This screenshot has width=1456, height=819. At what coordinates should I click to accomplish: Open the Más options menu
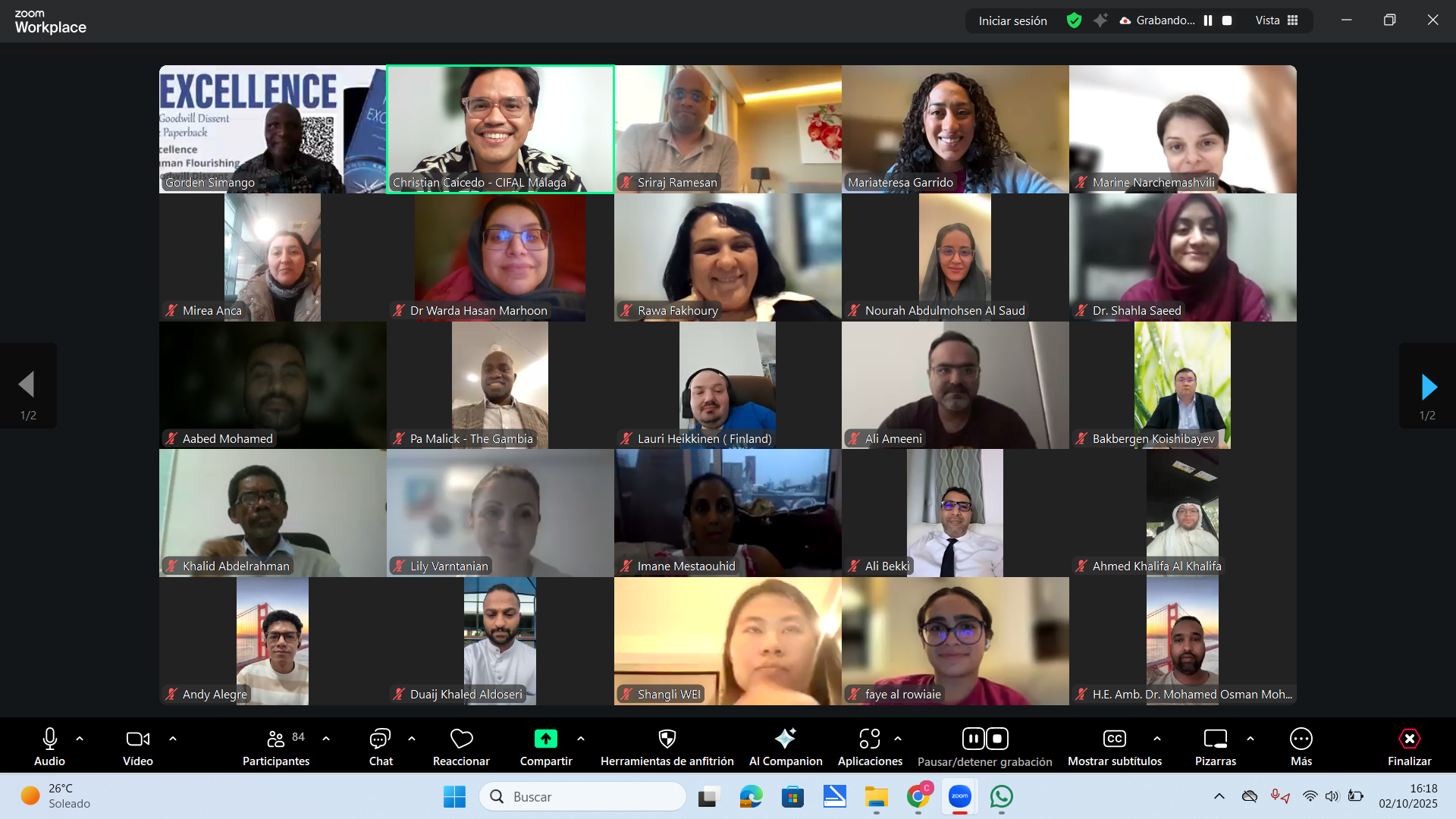1301,739
